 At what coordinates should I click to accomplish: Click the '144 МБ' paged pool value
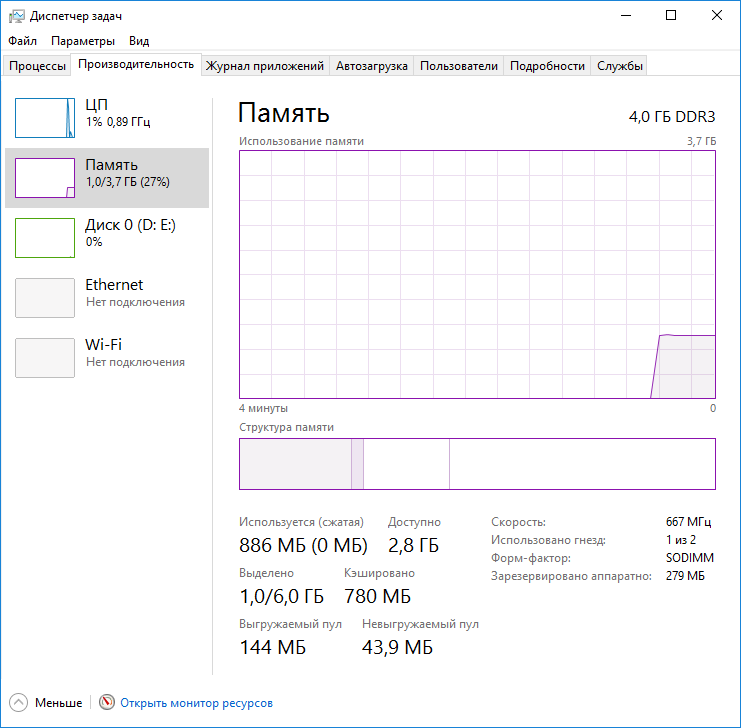click(x=273, y=647)
